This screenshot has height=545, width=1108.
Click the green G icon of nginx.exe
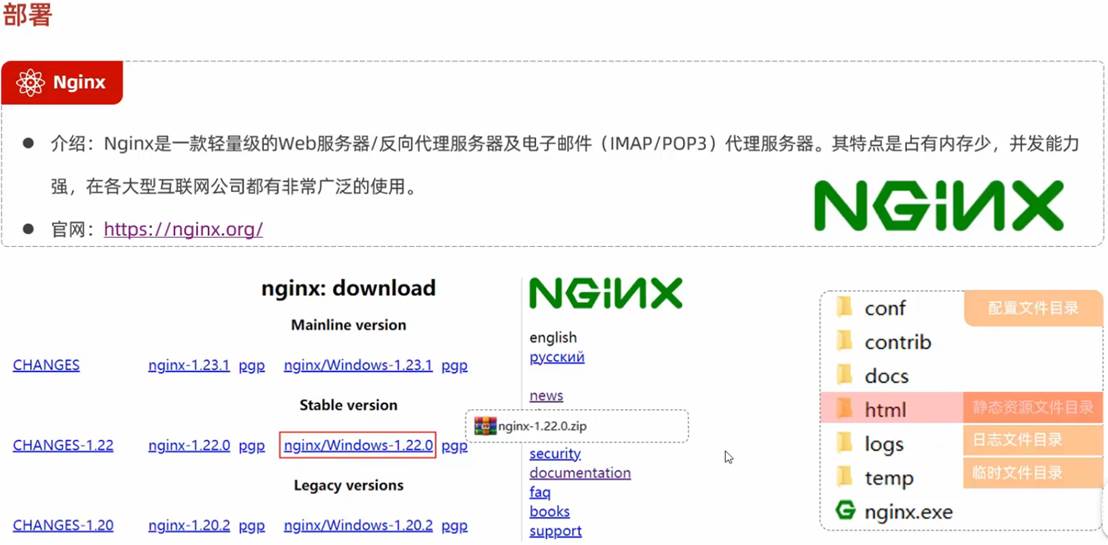coord(845,510)
